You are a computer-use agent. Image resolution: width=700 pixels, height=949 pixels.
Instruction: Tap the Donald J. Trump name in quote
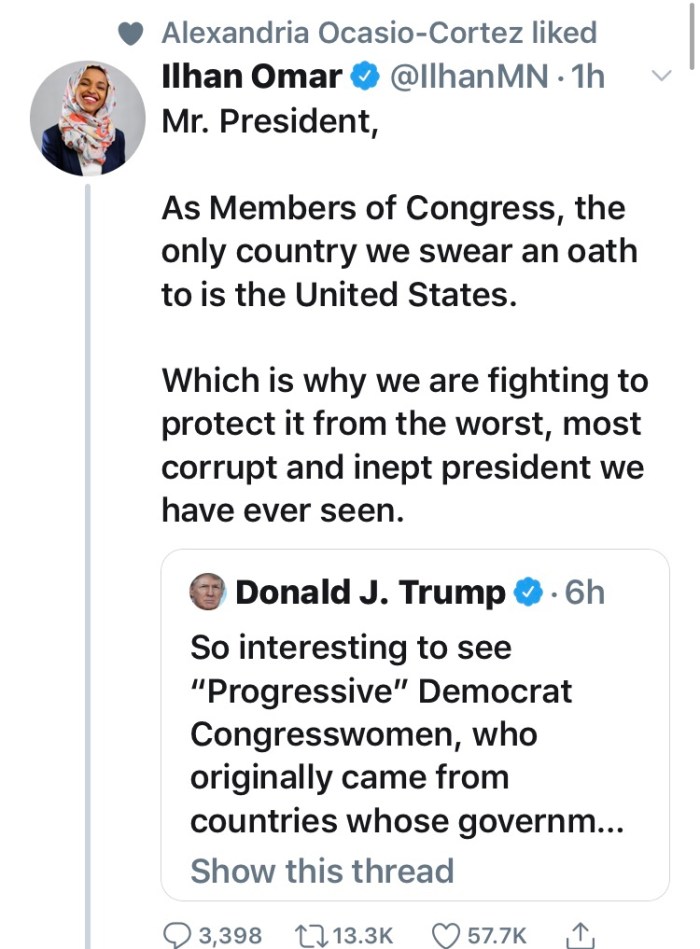(370, 593)
